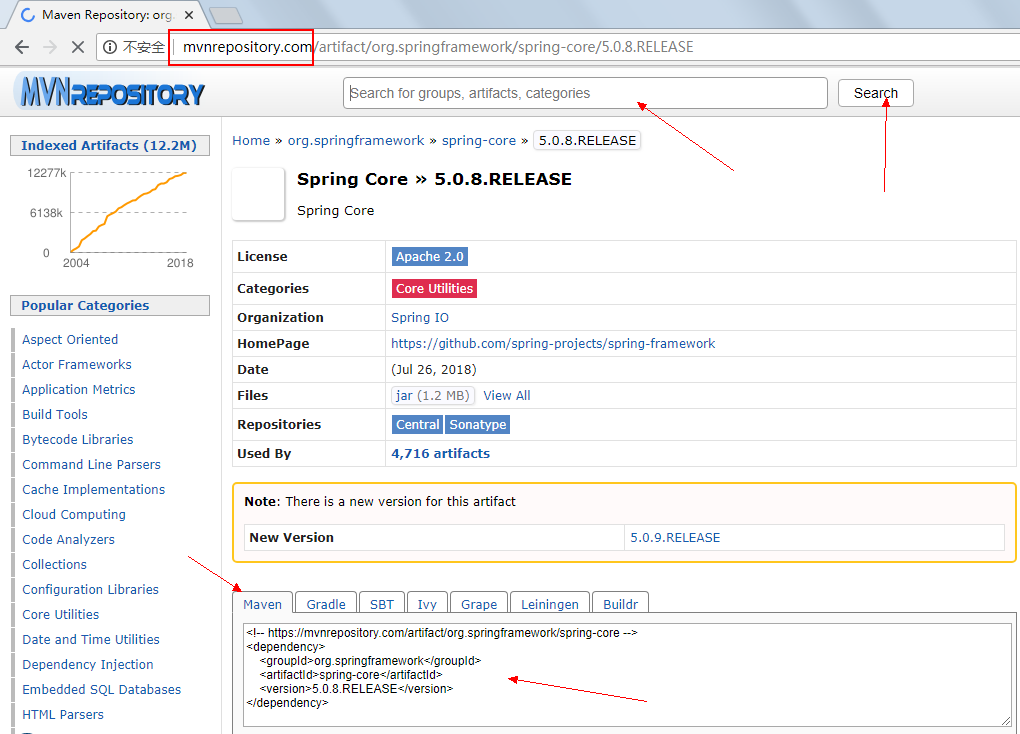Image resolution: width=1020 pixels, height=734 pixels.
Task: Click the Indexed Artifacts (12.2M) header
Action: click(x=109, y=145)
